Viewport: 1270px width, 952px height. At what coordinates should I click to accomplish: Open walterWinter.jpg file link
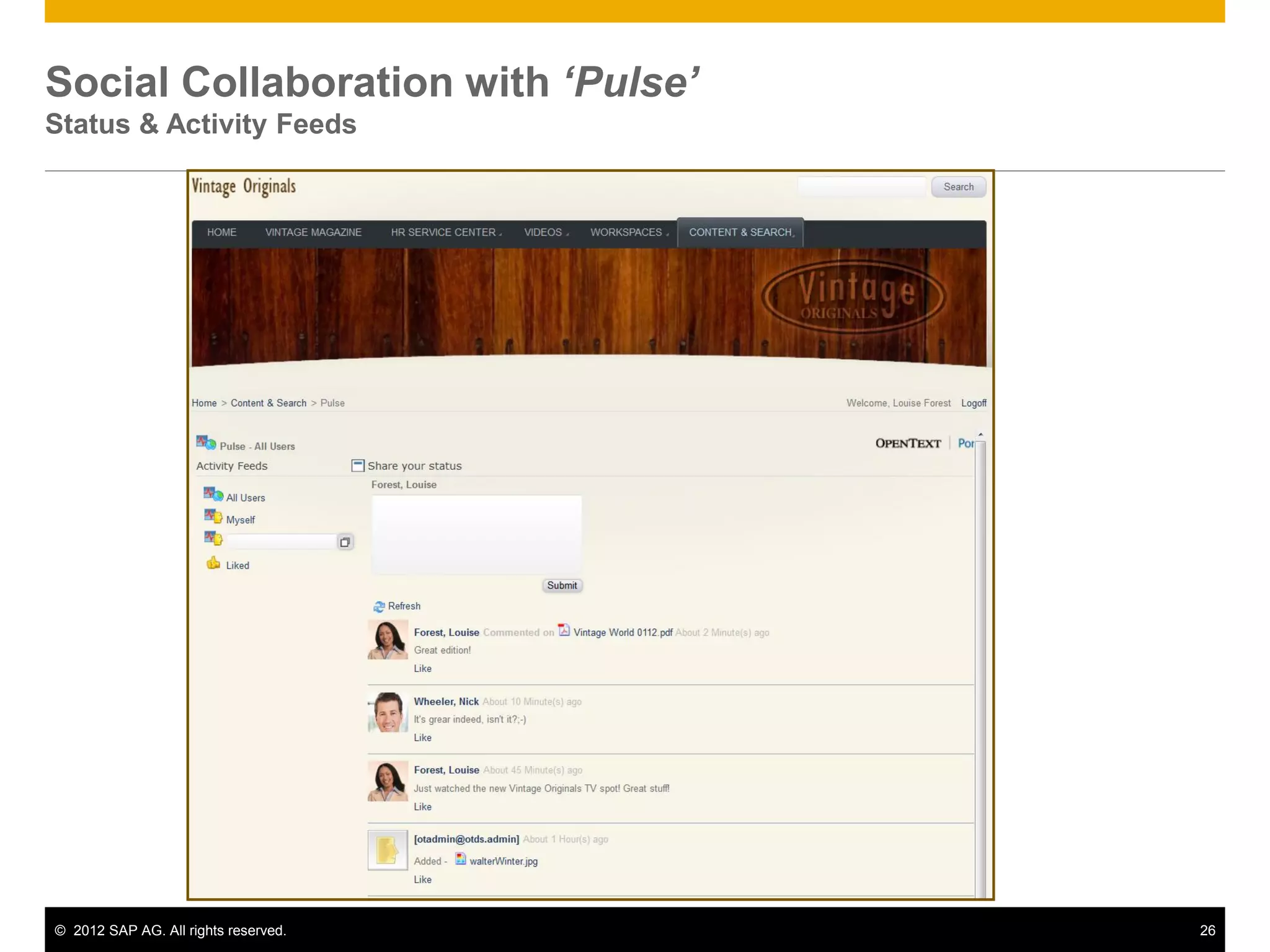tap(504, 861)
